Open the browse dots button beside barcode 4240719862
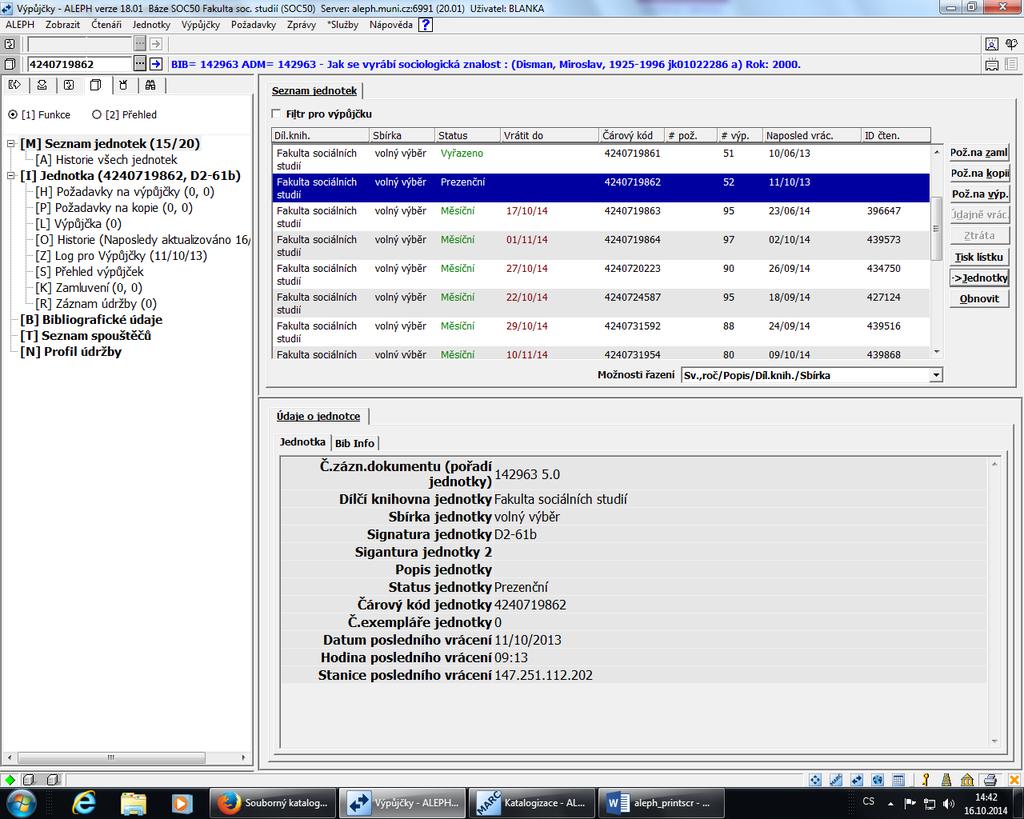The image size is (1024, 819). coord(140,64)
